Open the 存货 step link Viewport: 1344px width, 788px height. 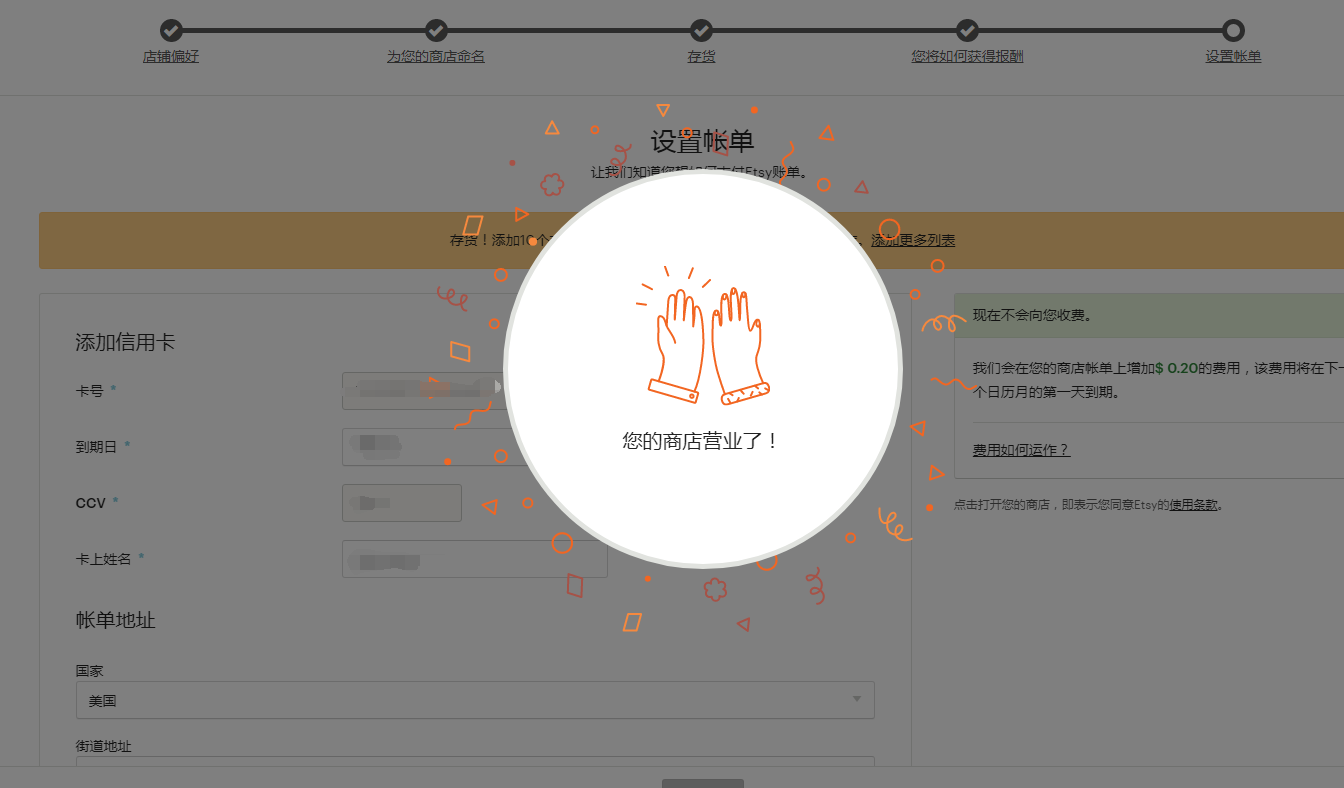(701, 57)
